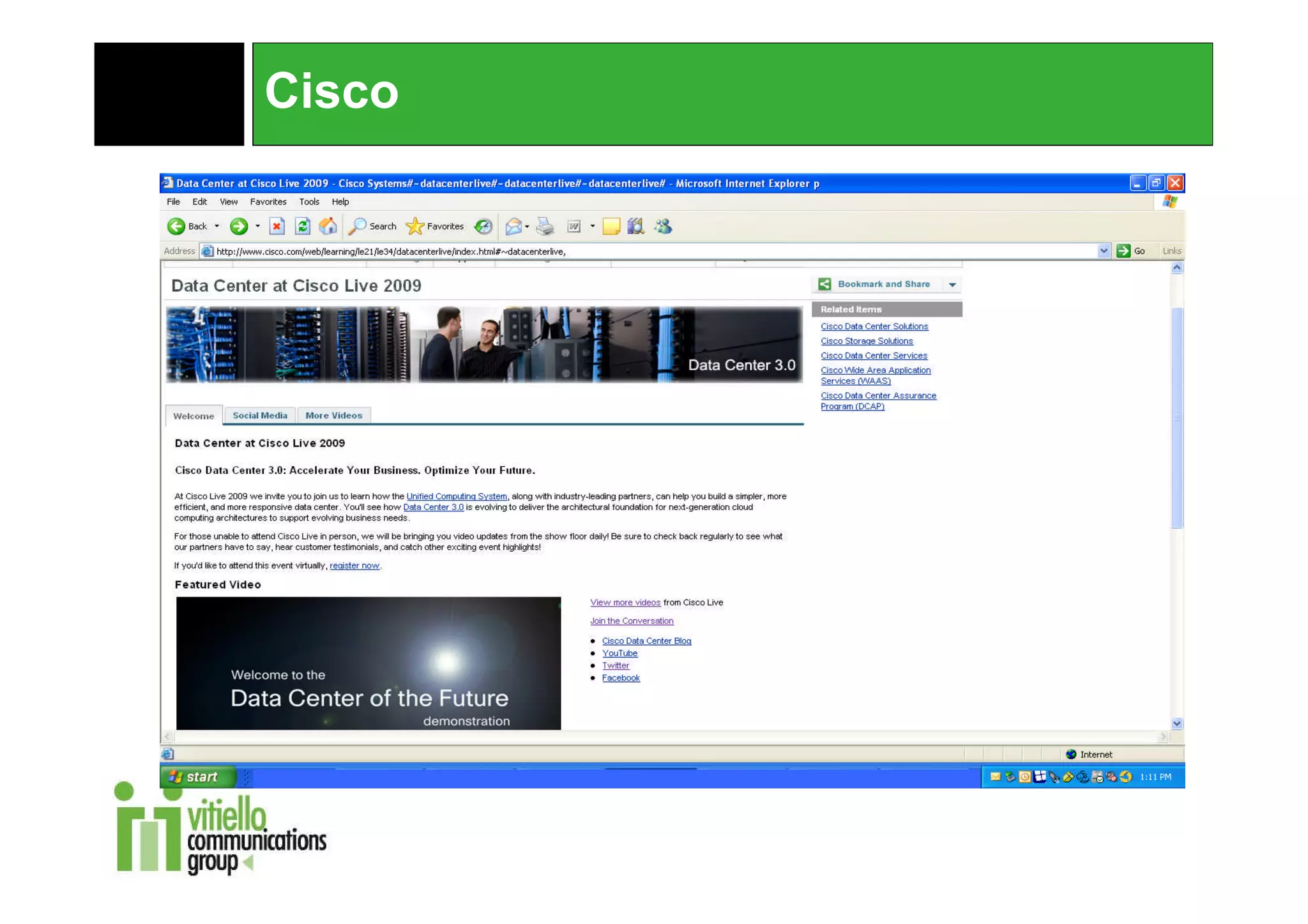Click View more videos link
This screenshot has width=1308, height=924.
tap(625, 602)
